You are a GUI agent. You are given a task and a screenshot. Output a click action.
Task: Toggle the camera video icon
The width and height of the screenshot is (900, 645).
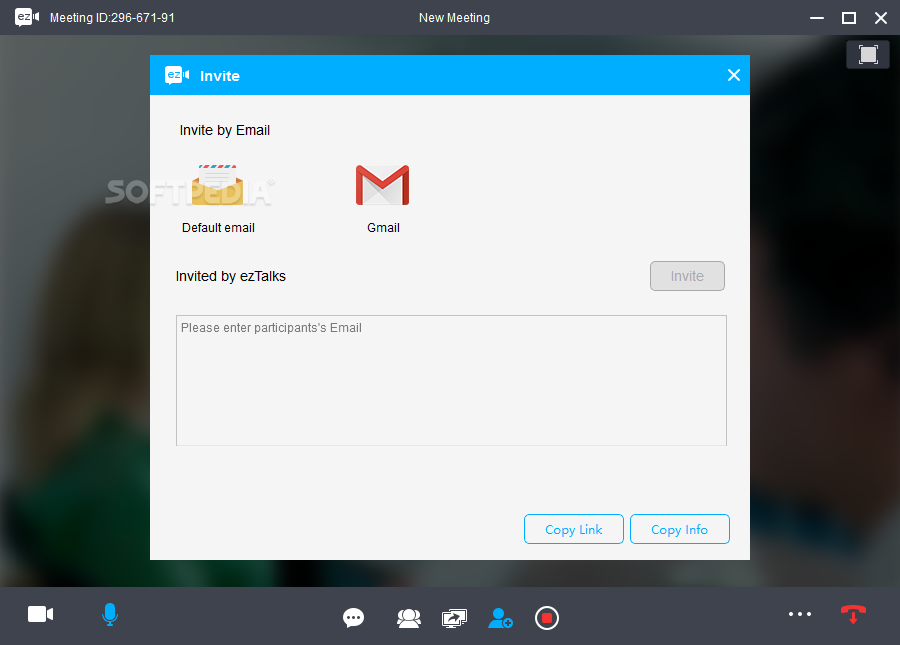[x=40, y=614]
